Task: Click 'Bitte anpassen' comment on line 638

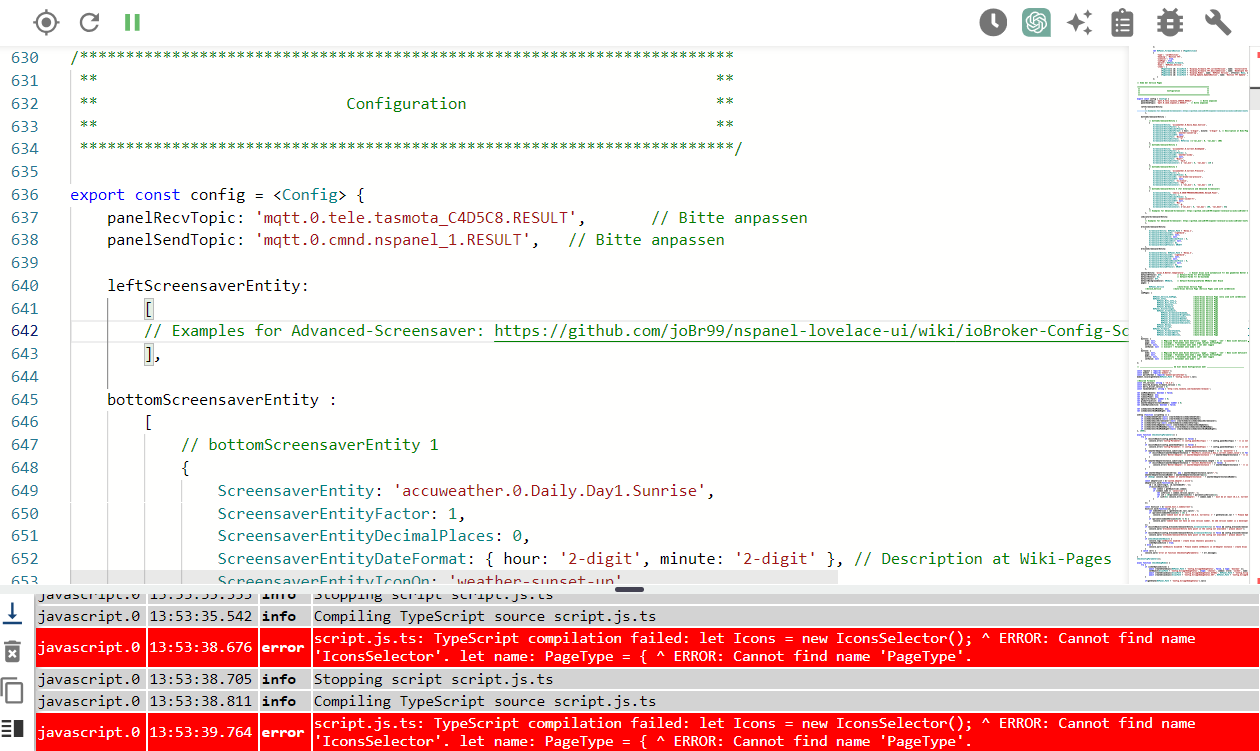Action: [660, 240]
